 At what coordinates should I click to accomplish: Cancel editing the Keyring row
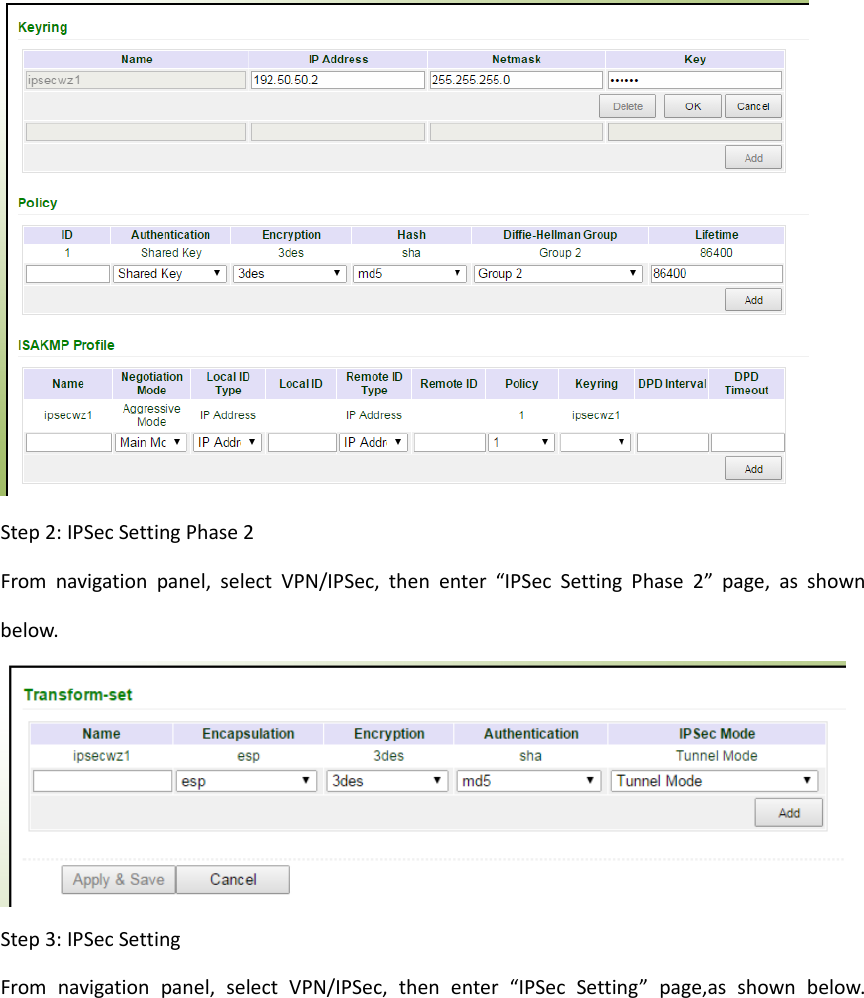[753, 105]
